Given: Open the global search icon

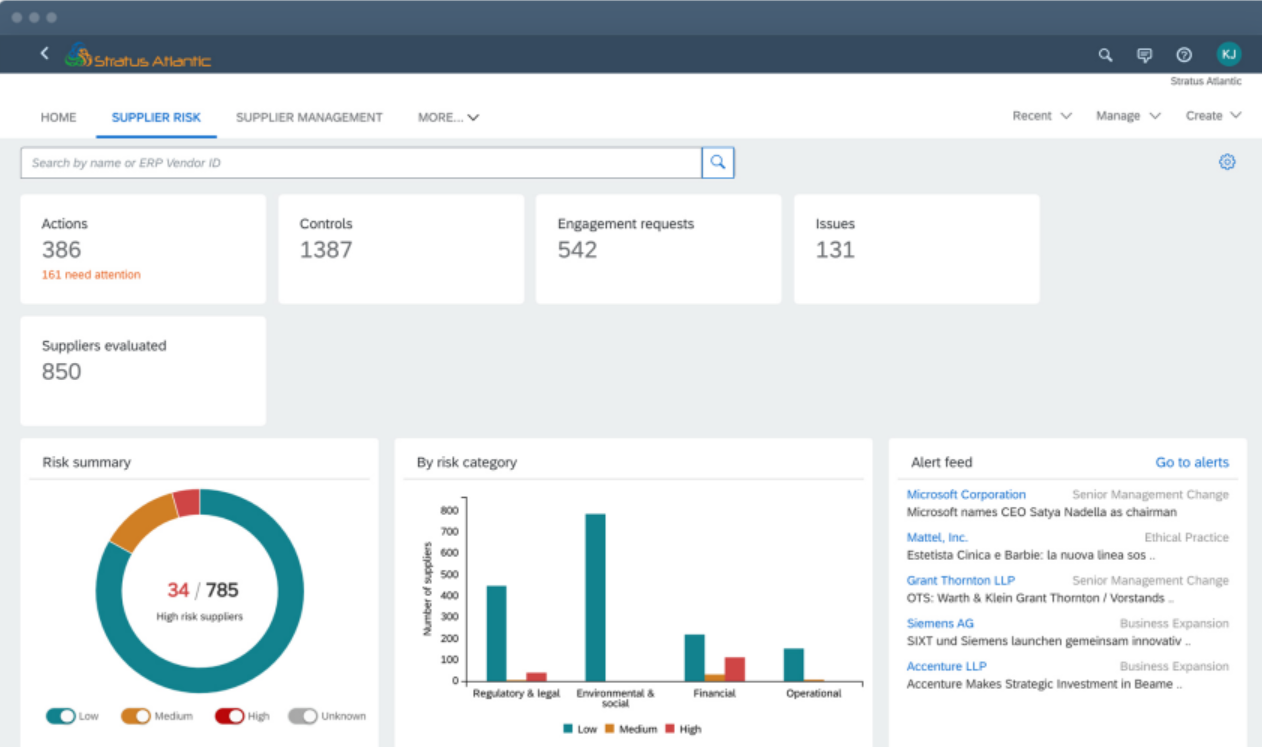Looking at the screenshot, I should (x=1105, y=55).
